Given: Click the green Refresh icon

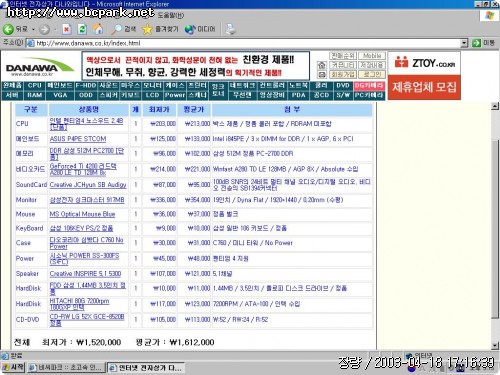Looking at the screenshot, I should click(x=82, y=29).
